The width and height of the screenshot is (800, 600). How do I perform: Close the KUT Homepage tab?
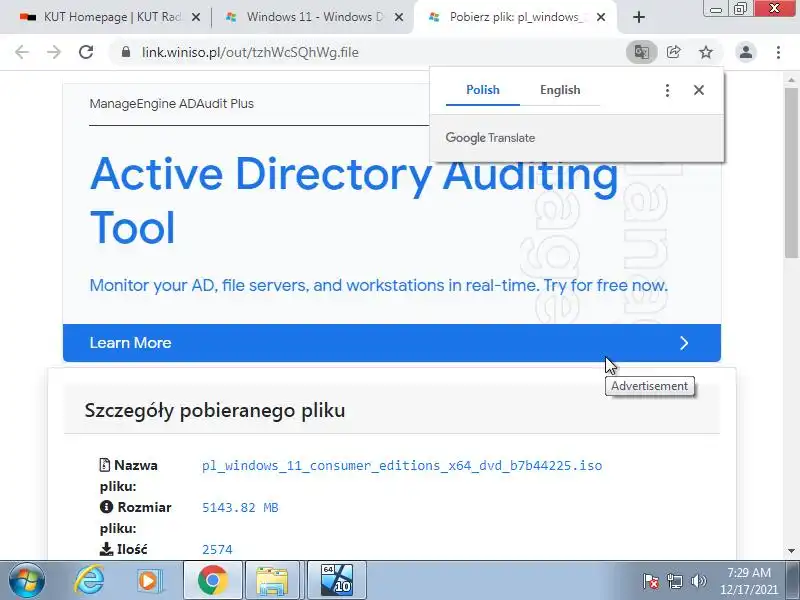(x=195, y=17)
